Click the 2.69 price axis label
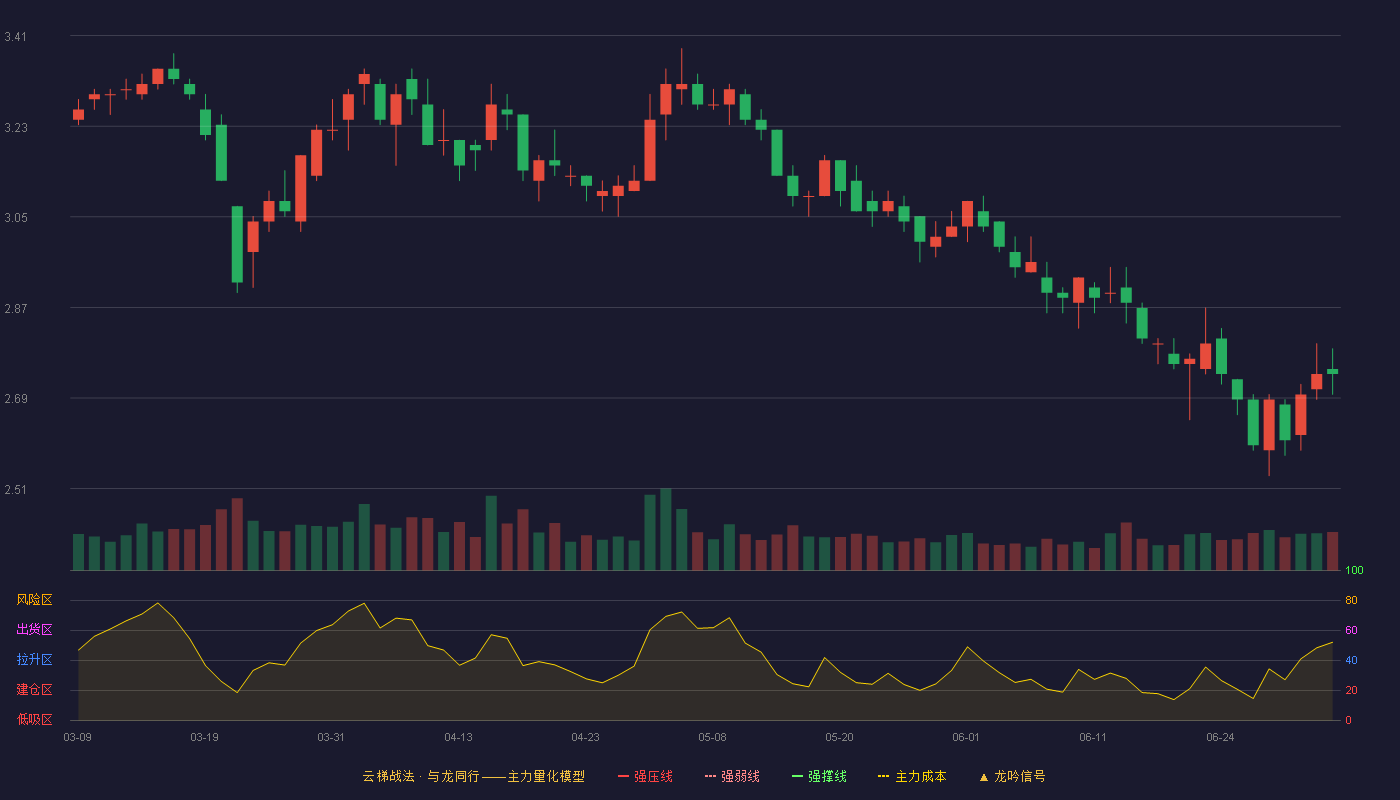 15,399
